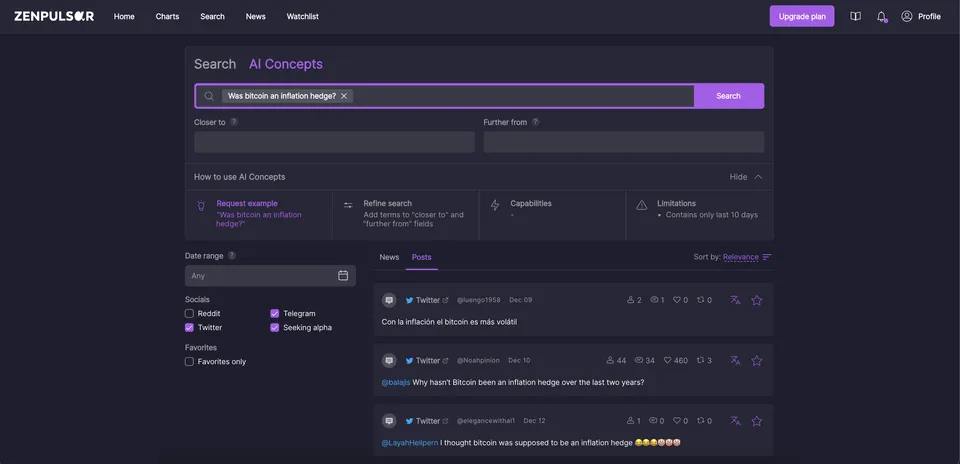The height and width of the screenshot is (464, 960).
Task: Uncheck the Twitter checkbox
Action: [x=189, y=327]
